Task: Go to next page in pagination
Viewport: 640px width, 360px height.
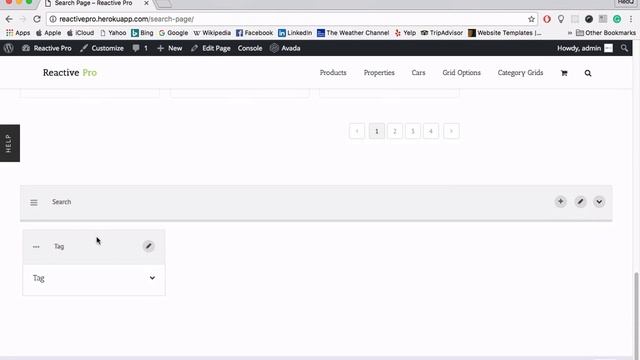Action: 451,131
